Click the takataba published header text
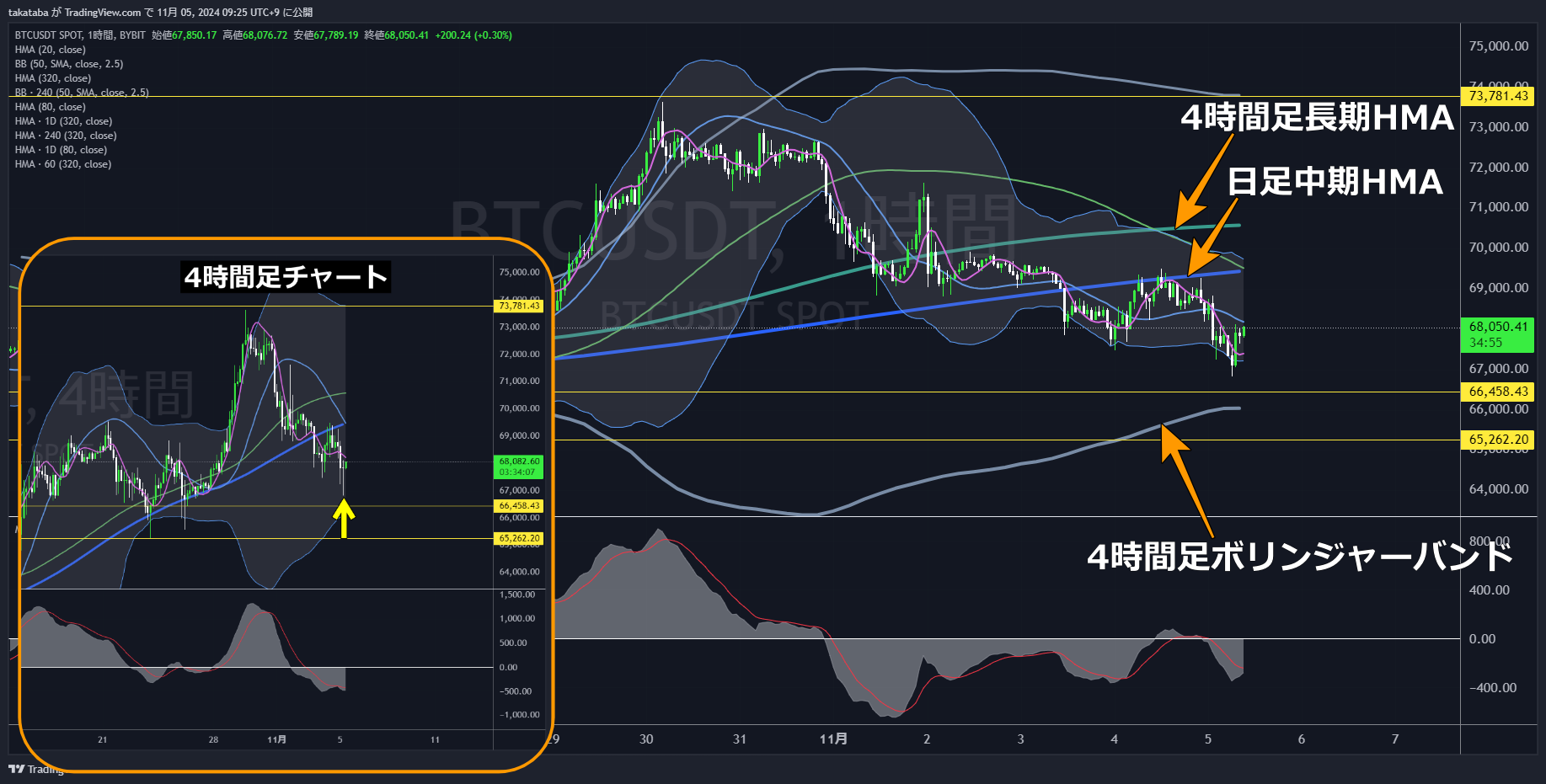Image resolution: width=1546 pixels, height=784 pixels. pos(160,12)
